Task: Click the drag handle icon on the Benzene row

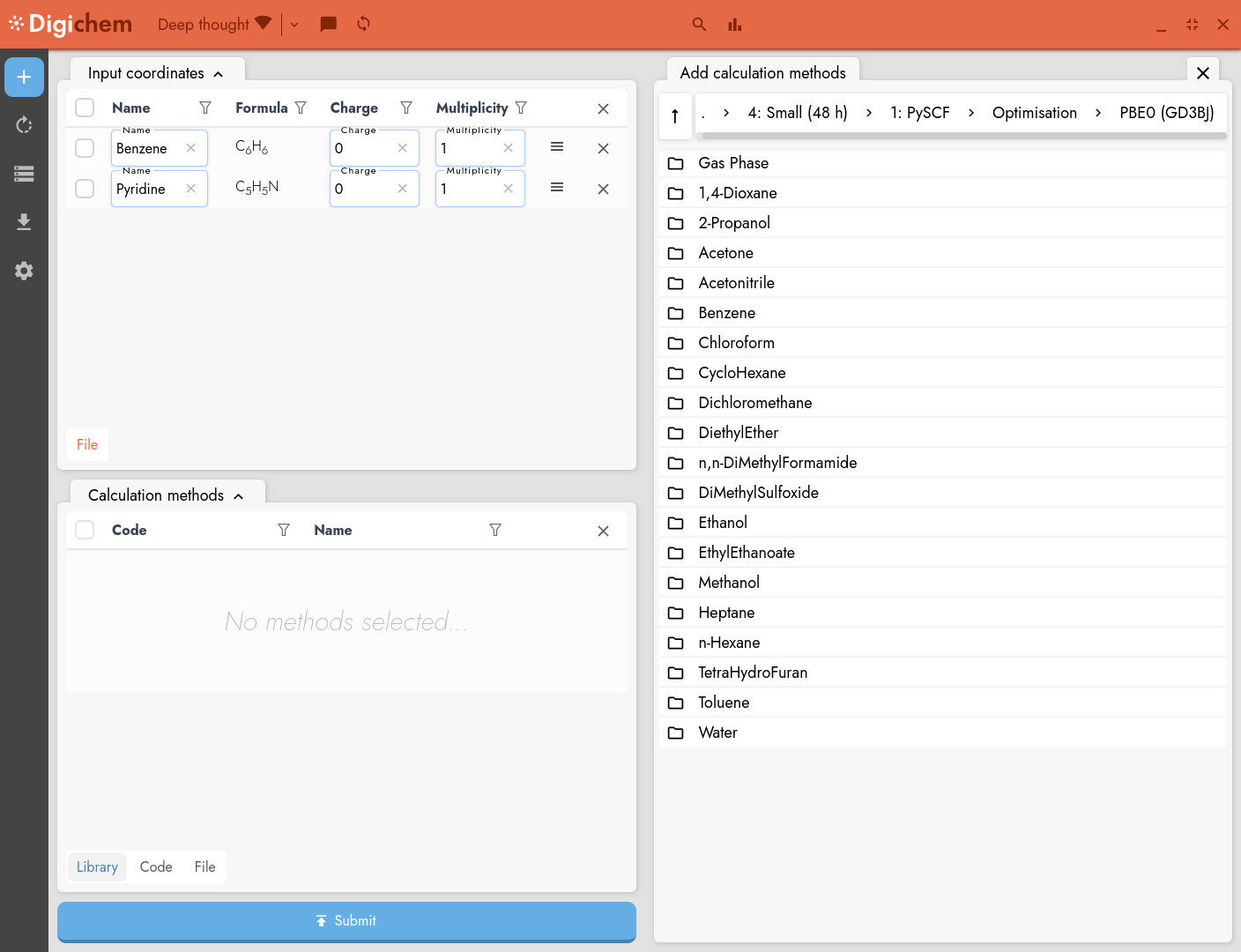Action: [557, 147]
